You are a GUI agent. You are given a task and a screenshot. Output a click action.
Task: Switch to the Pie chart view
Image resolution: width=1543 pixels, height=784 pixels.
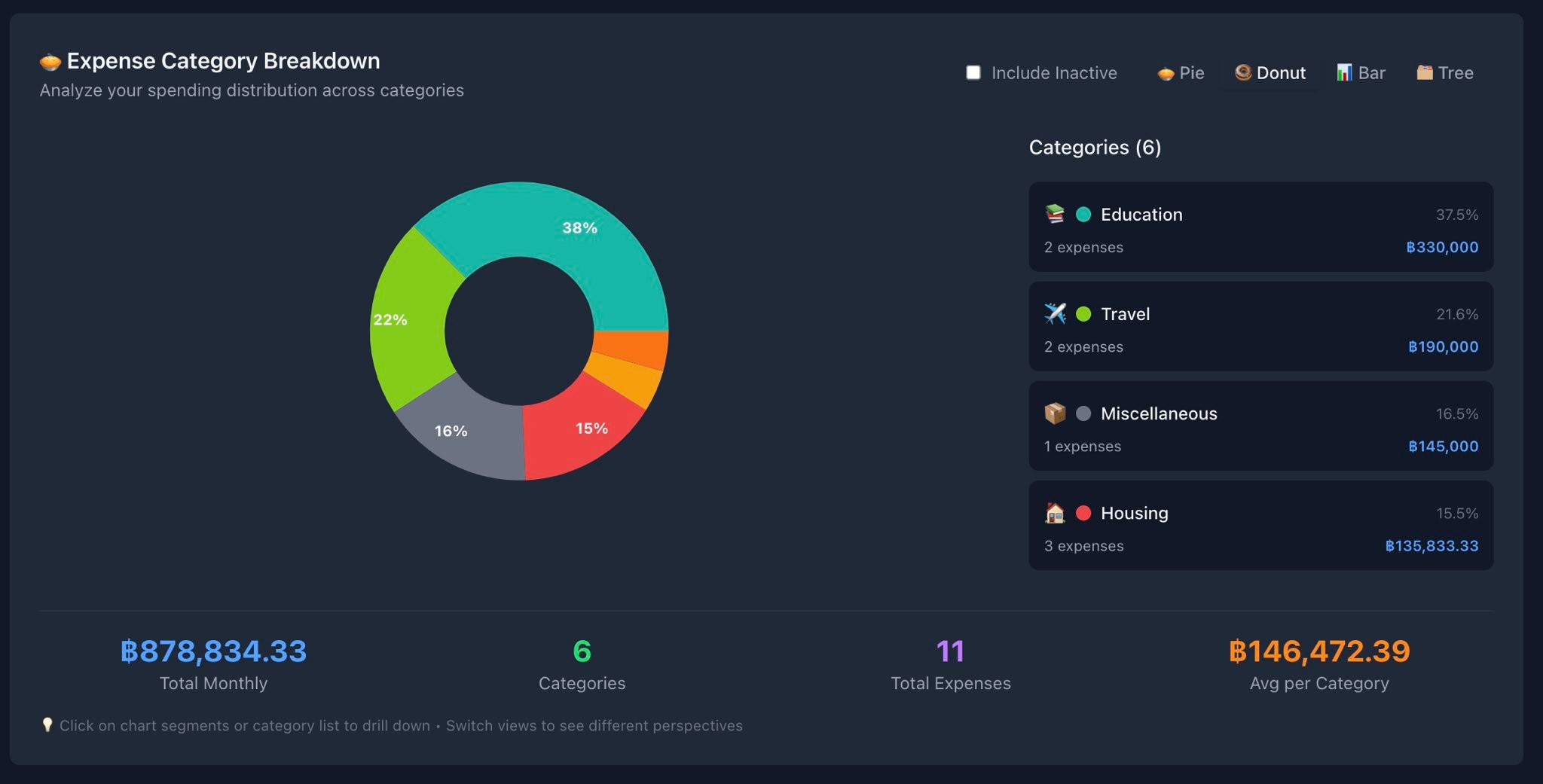coord(1181,72)
